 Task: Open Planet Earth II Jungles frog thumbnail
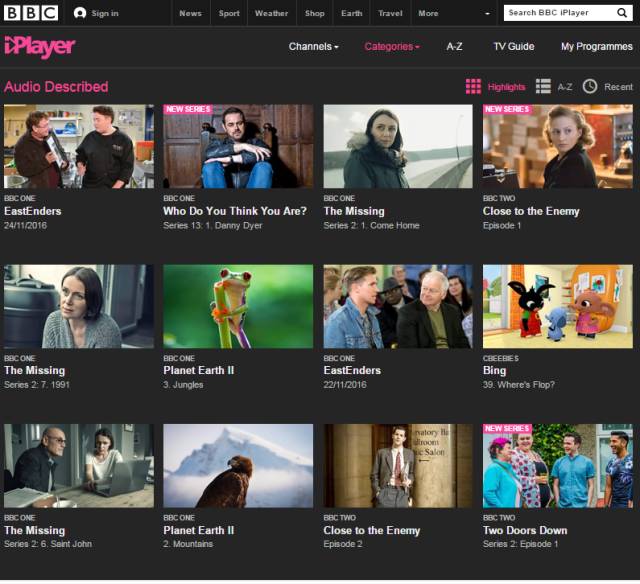[238, 306]
